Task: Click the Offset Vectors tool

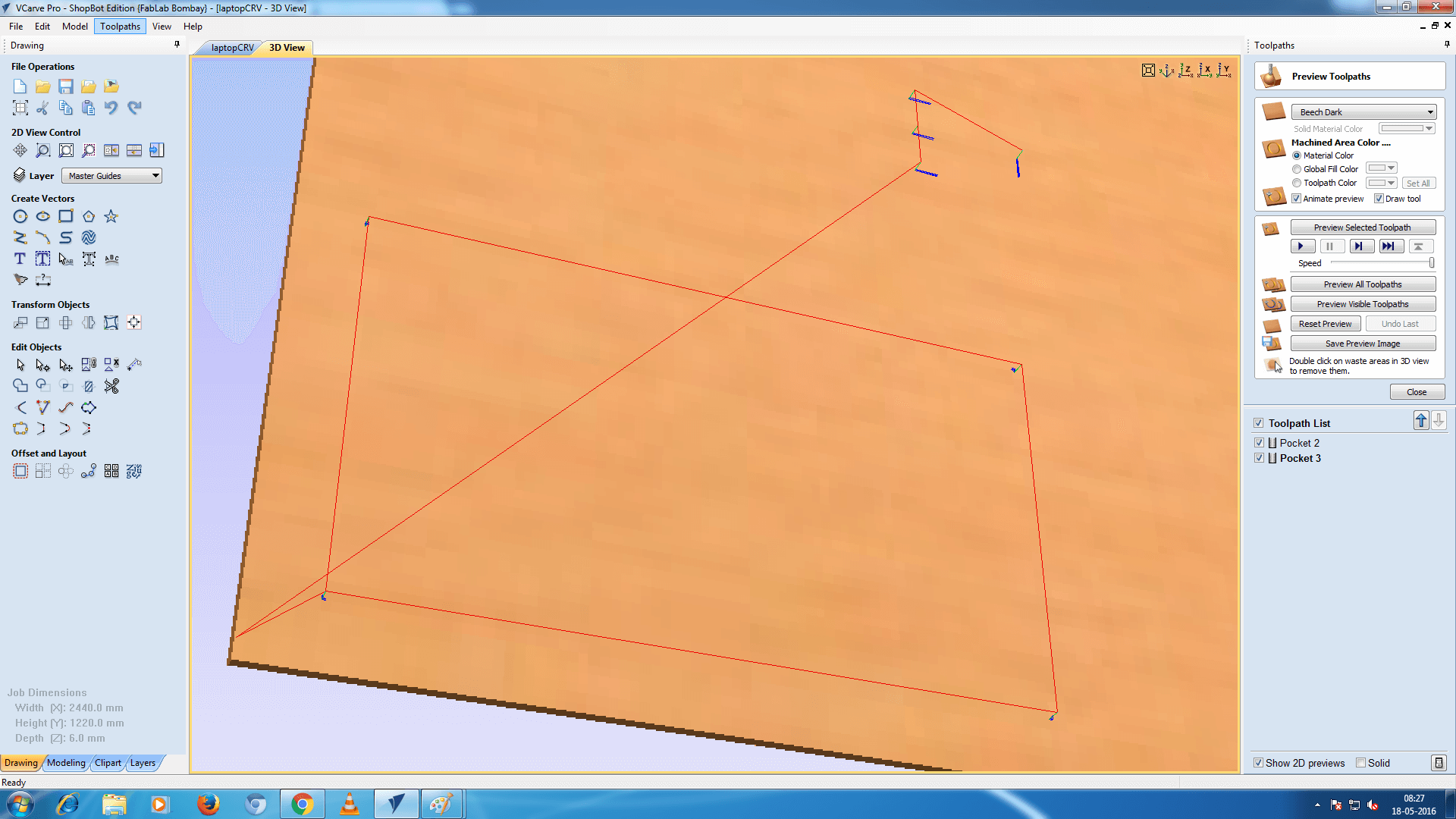Action: [20, 471]
